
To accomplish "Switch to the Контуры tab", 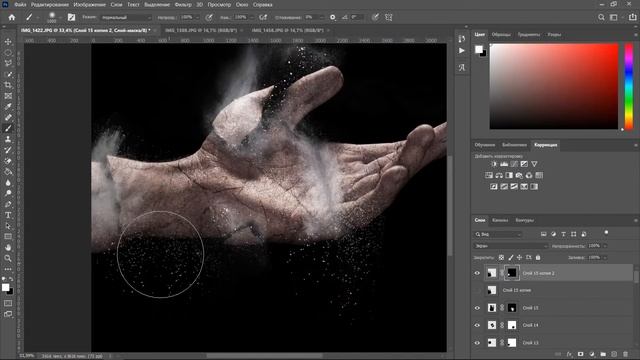I will pyautogui.click(x=524, y=220).
